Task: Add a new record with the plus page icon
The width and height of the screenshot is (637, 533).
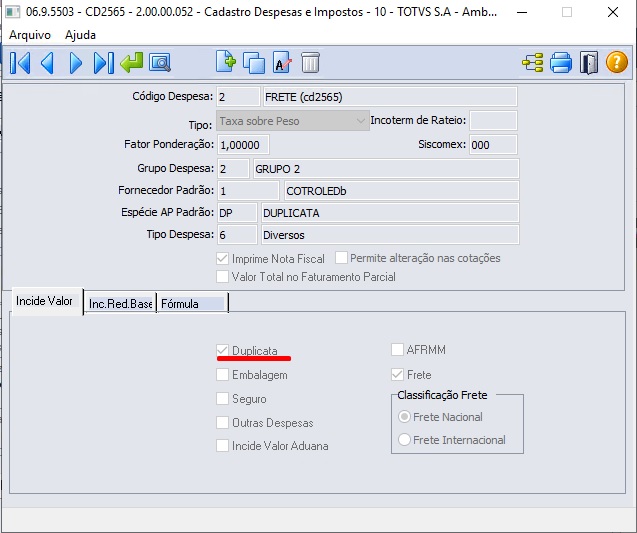Action: pyautogui.click(x=226, y=62)
